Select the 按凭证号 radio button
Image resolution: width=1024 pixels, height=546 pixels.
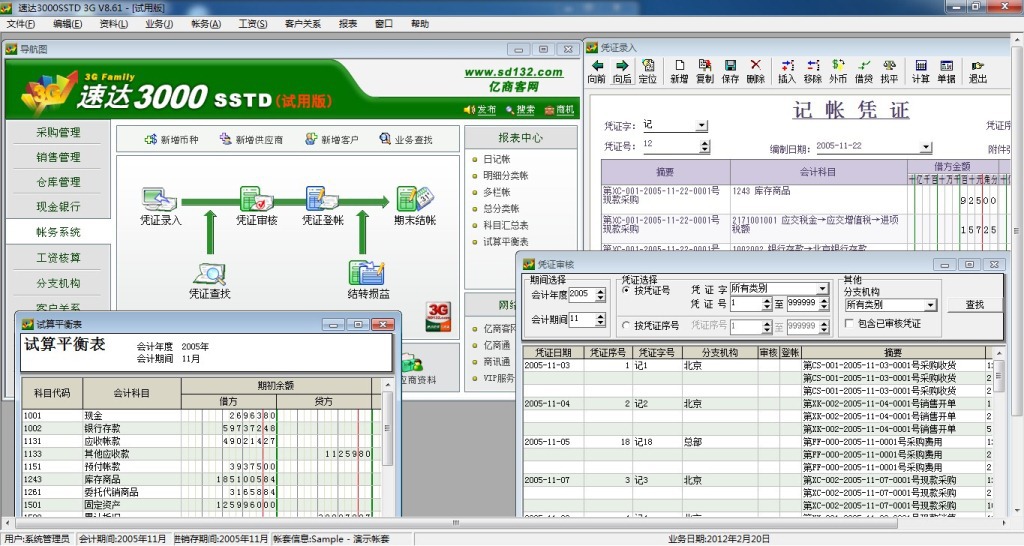(626, 290)
